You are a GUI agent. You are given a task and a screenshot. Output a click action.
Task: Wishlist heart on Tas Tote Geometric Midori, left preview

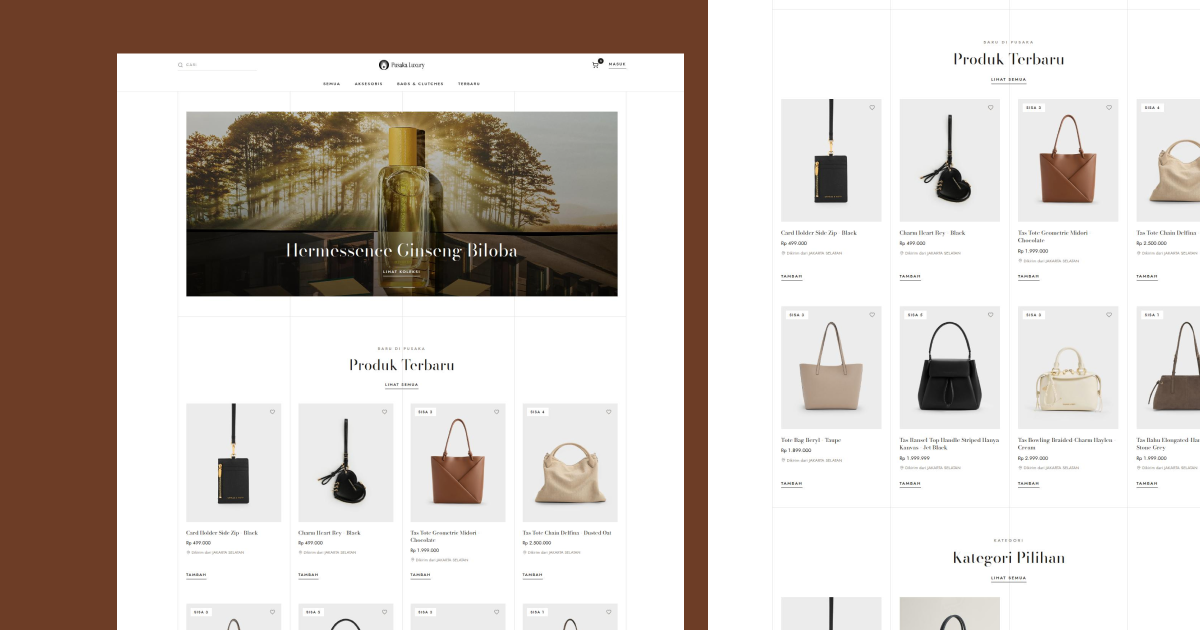(496, 412)
